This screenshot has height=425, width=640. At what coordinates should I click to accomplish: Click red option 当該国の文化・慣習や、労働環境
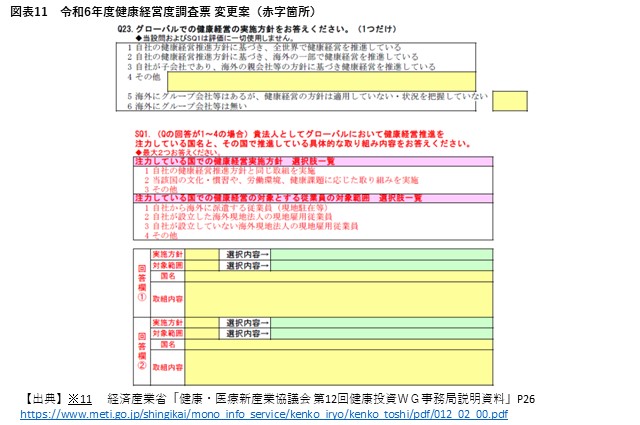coord(281,180)
